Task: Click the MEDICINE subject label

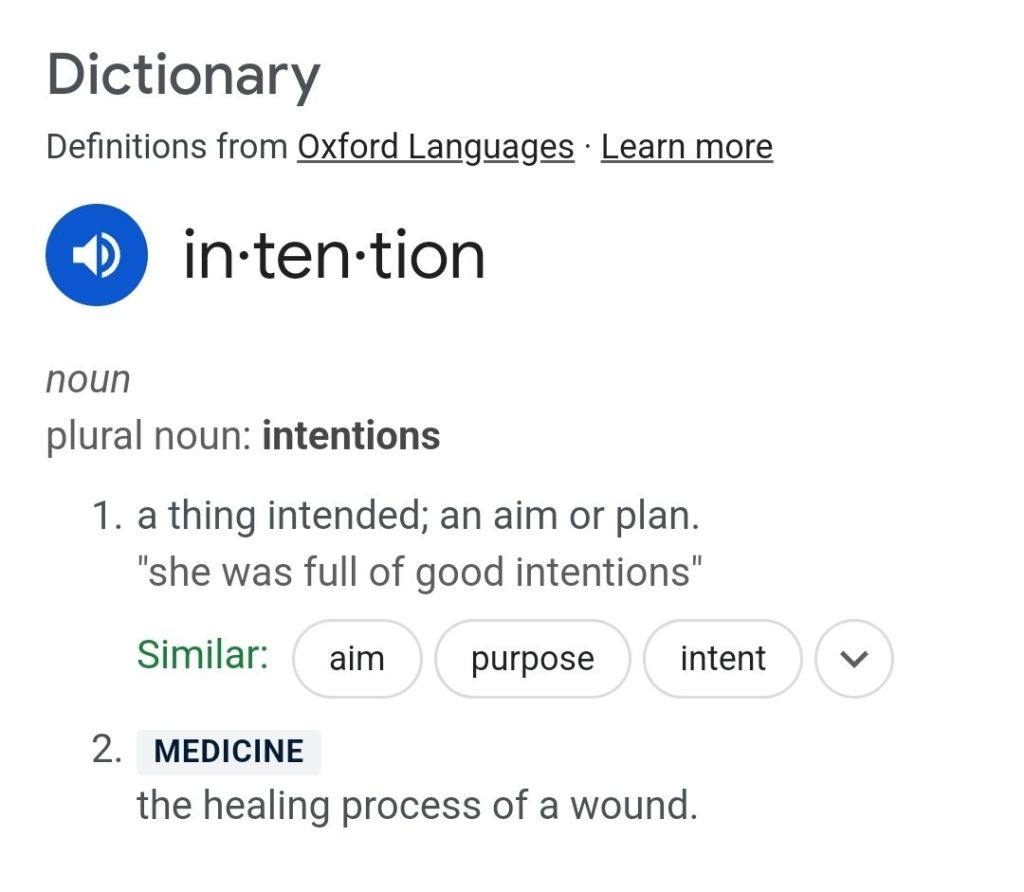Action: coord(228,751)
